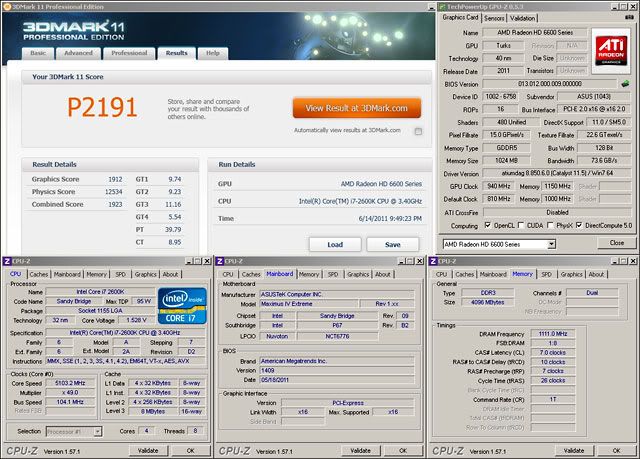Click the Graphics Score value 1912
Image resolution: width=640 pixels, height=459 pixels.
[115, 179]
